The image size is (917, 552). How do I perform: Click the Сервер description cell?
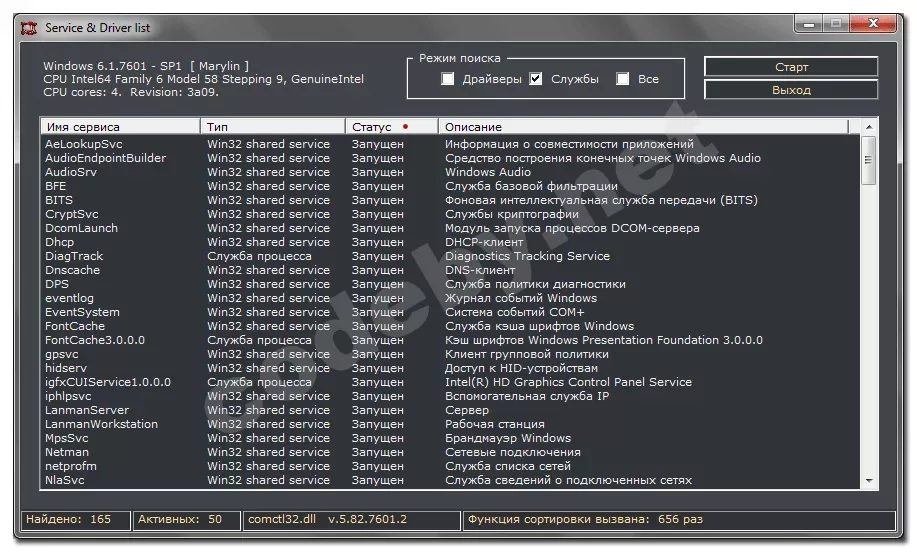467,410
